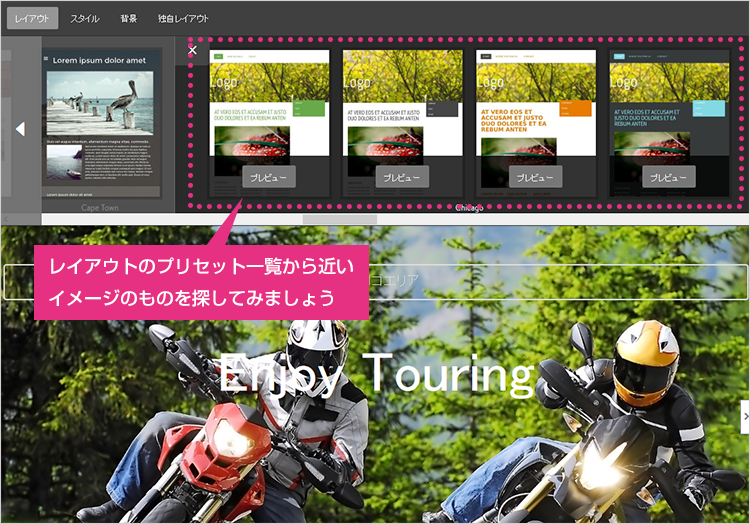Image resolution: width=750 pixels, height=524 pixels.
Task: Click the Chicago layout name label
Action: click(469, 207)
